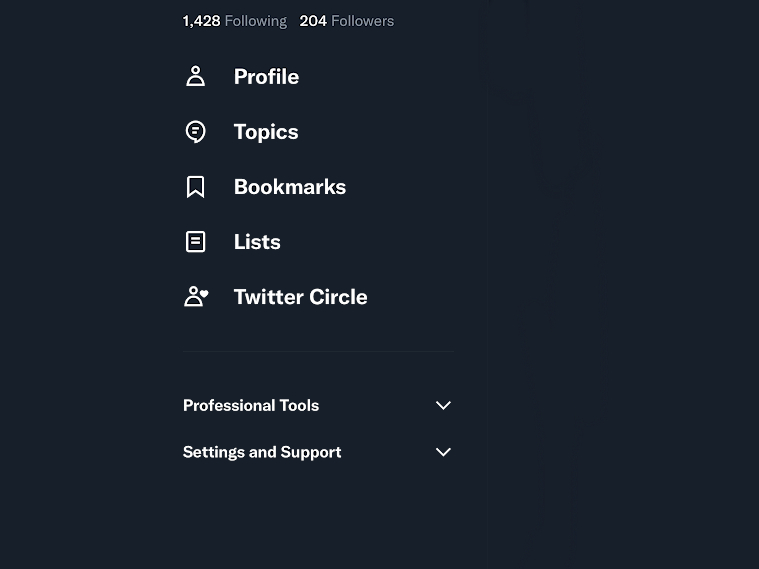Expand Settings and Support using its chevron

443,452
